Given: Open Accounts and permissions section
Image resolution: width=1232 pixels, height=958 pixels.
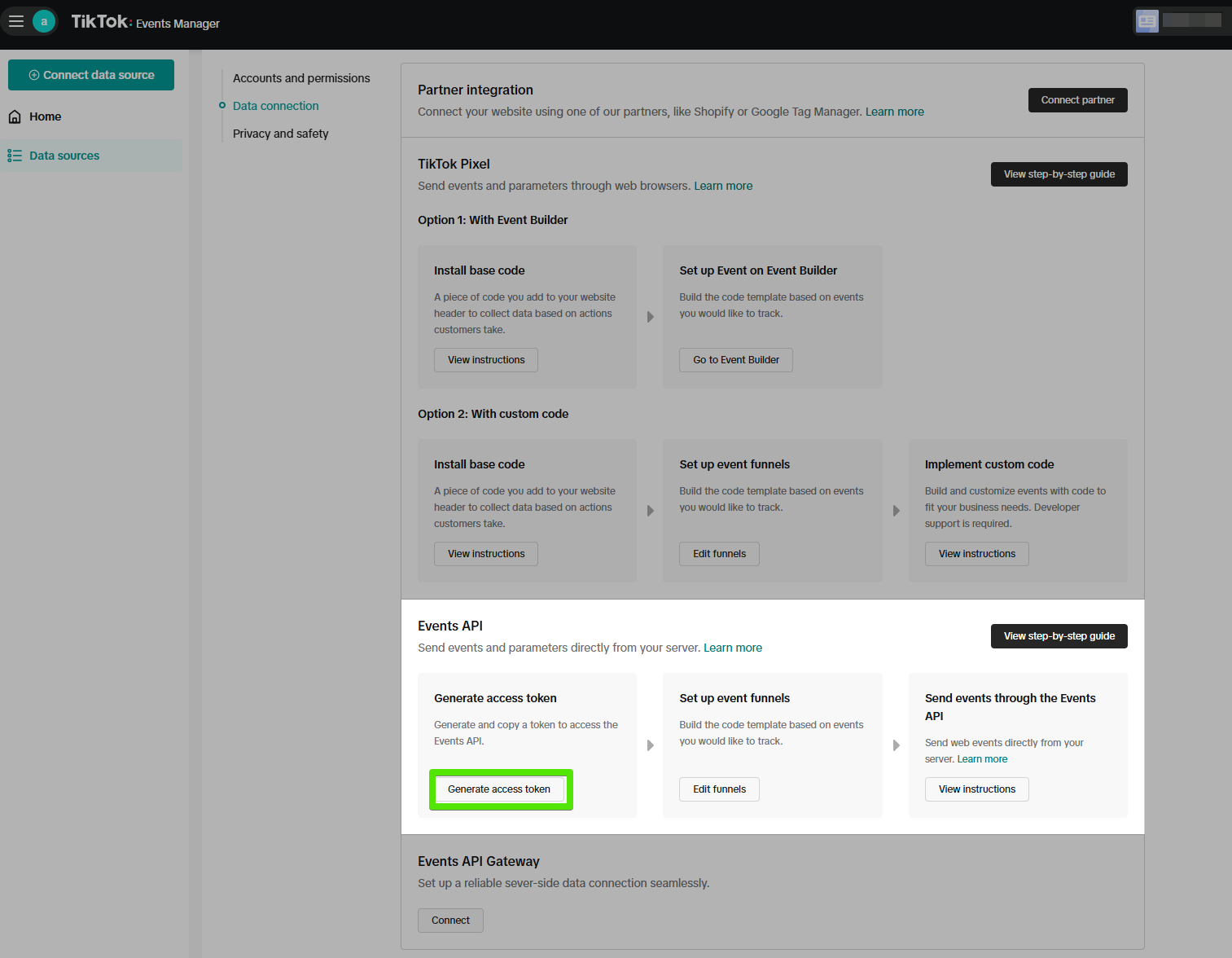Looking at the screenshot, I should pyautogui.click(x=301, y=78).
